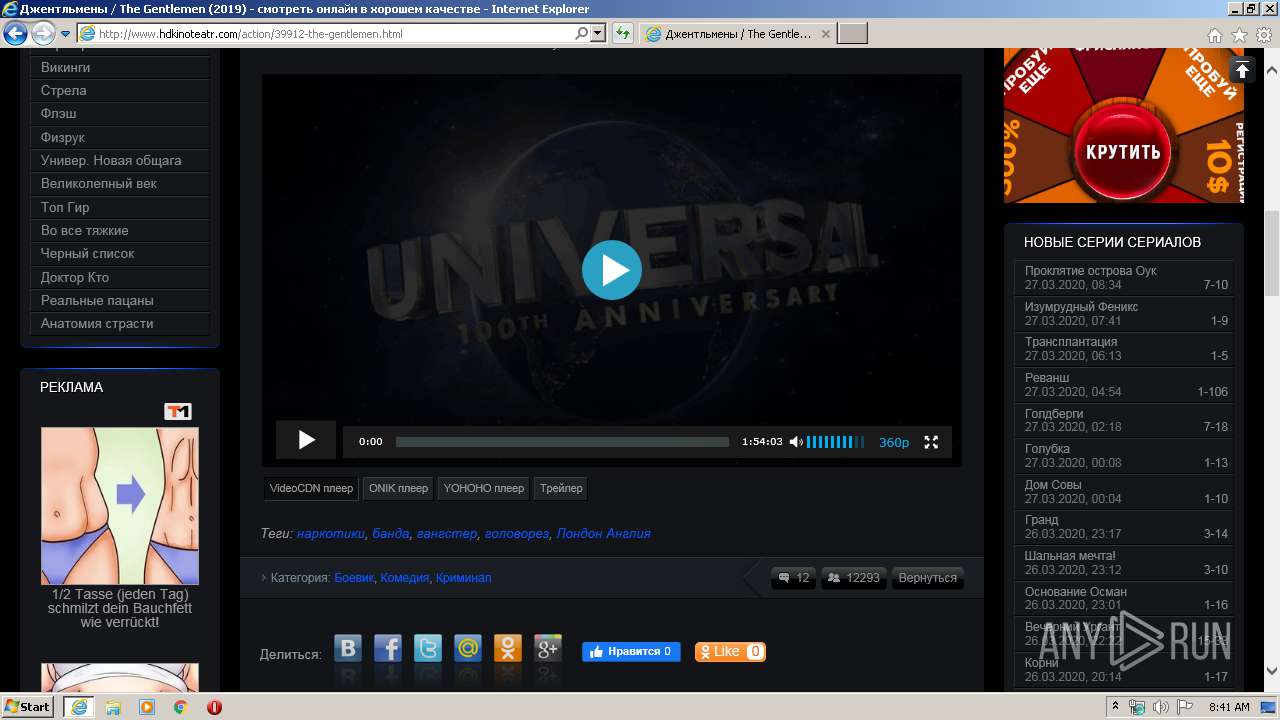This screenshot has width=1280, height=720.
Task: Click the Odnoklassniki Like button
Action: (730, 651)
